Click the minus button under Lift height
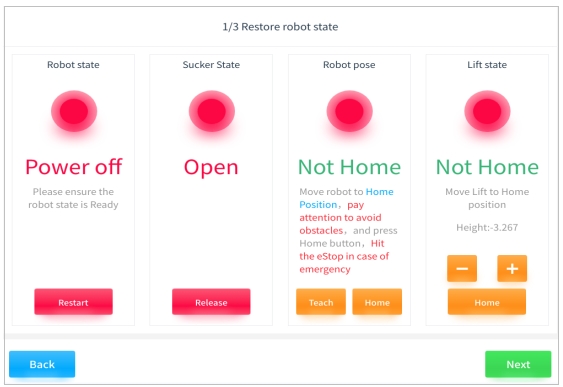The width and height of the screenshot is (563, 387). tap(462, 268)
